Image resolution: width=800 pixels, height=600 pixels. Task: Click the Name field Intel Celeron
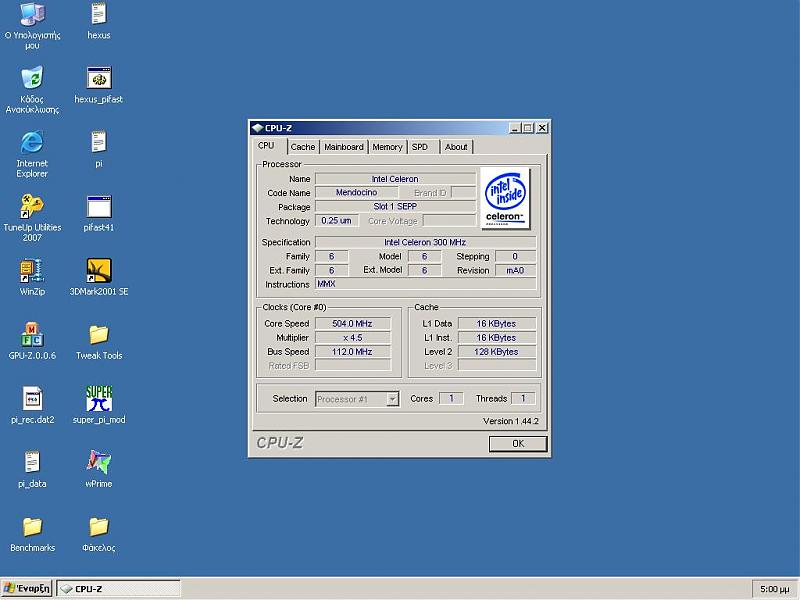click(395, 179)
